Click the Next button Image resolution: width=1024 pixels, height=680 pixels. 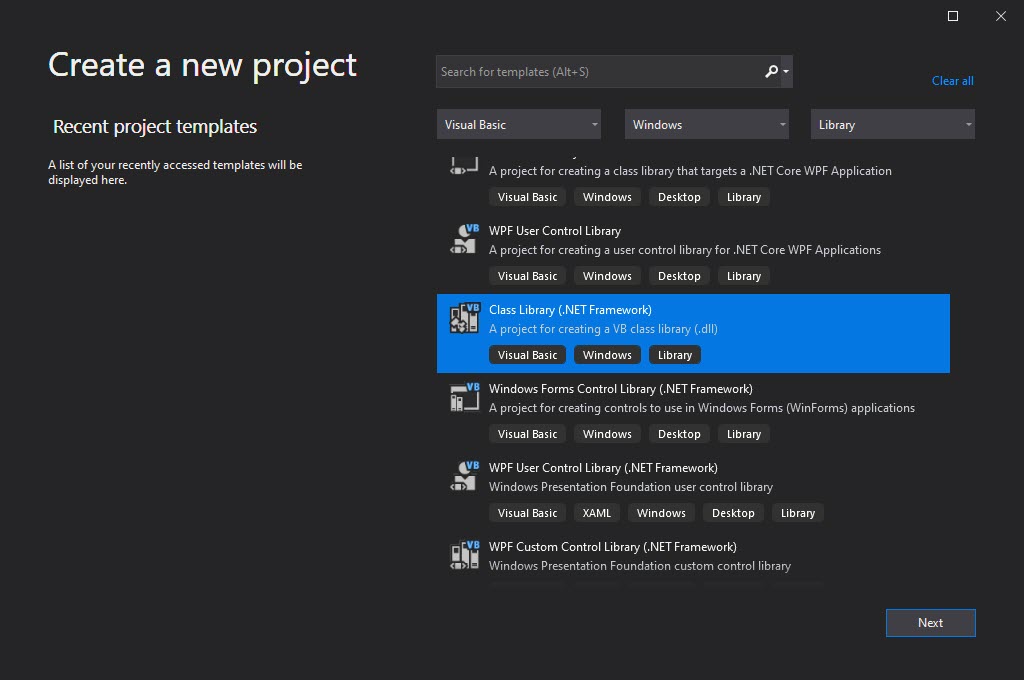[931, 623]
